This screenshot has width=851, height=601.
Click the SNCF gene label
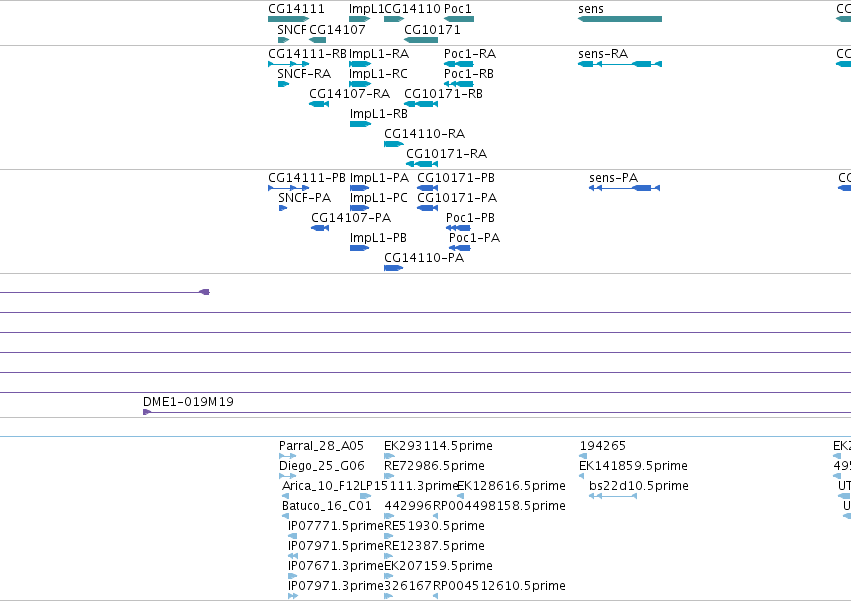292,29
